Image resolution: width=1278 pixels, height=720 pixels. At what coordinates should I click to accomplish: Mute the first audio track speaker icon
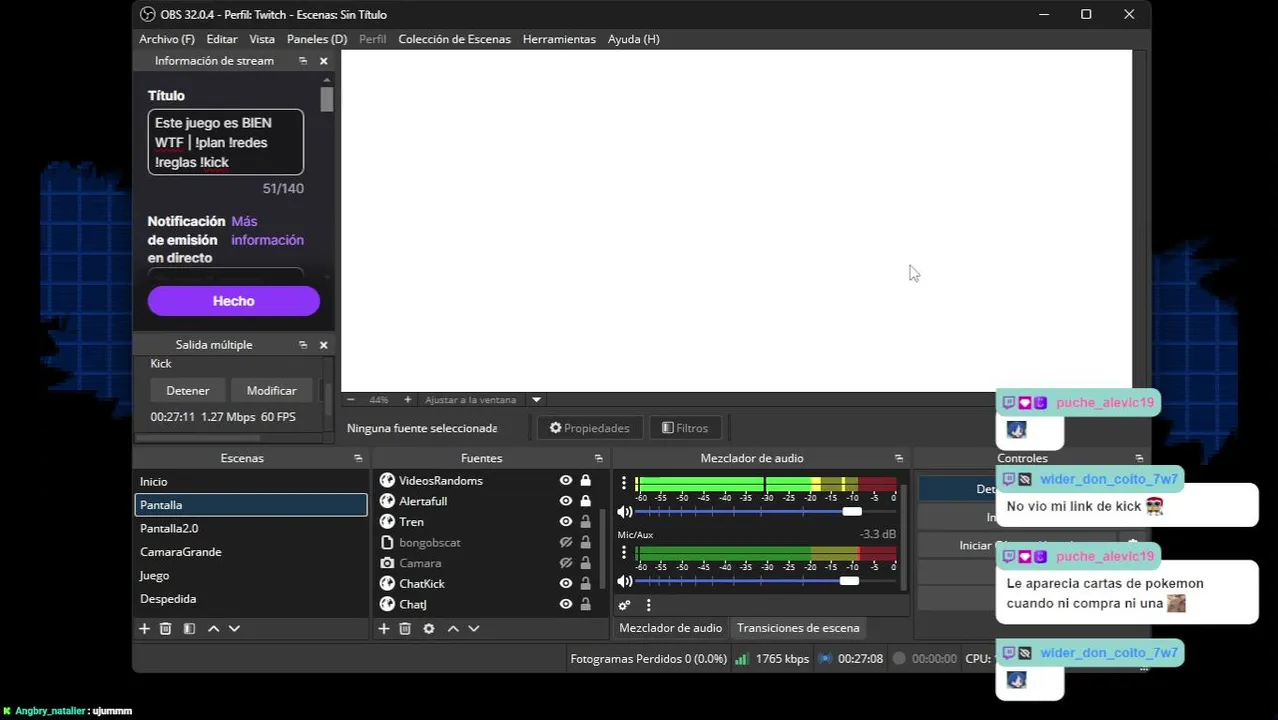625,512
